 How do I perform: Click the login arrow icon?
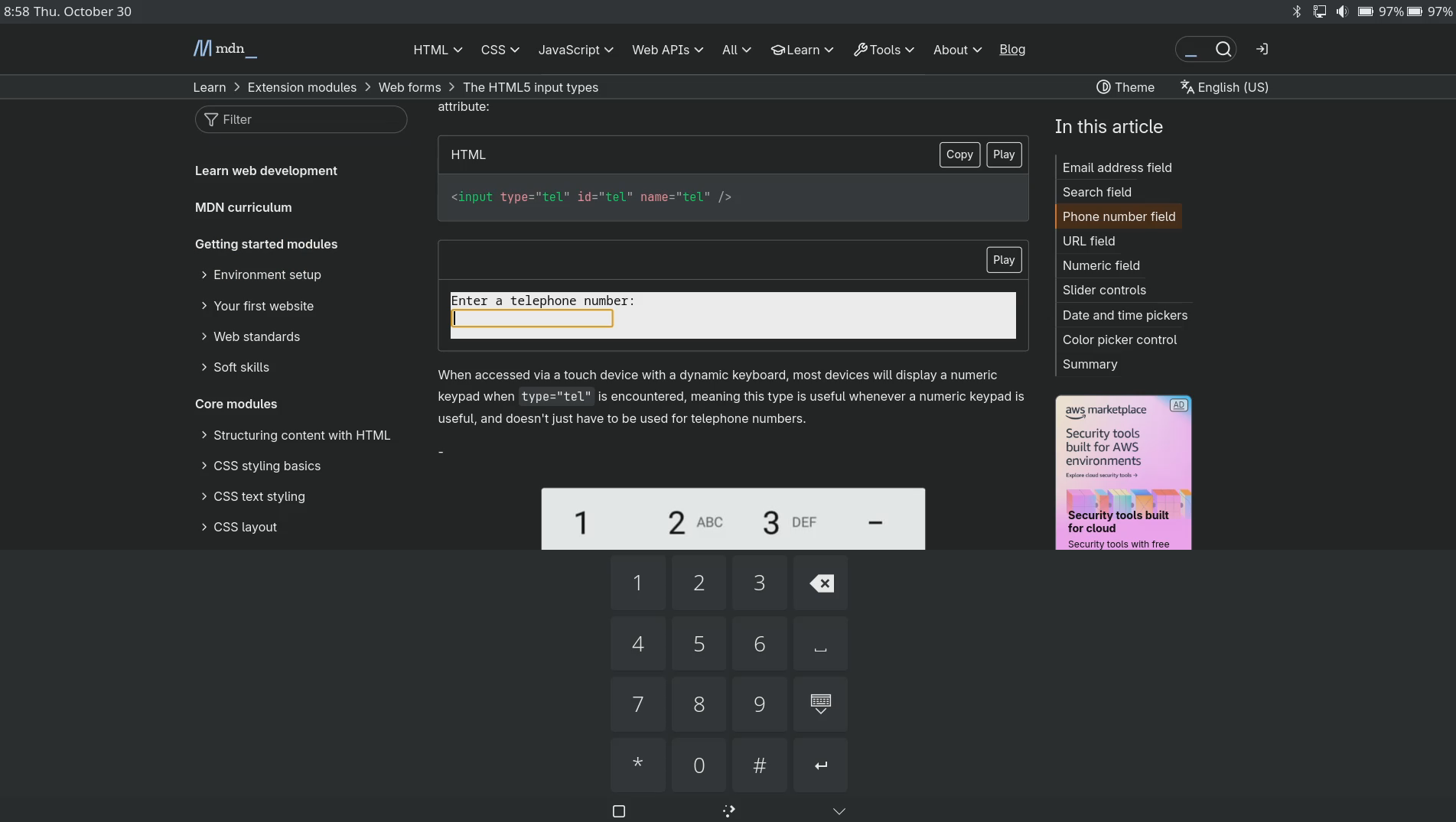pyautogui.click(x=1262, y=49)
